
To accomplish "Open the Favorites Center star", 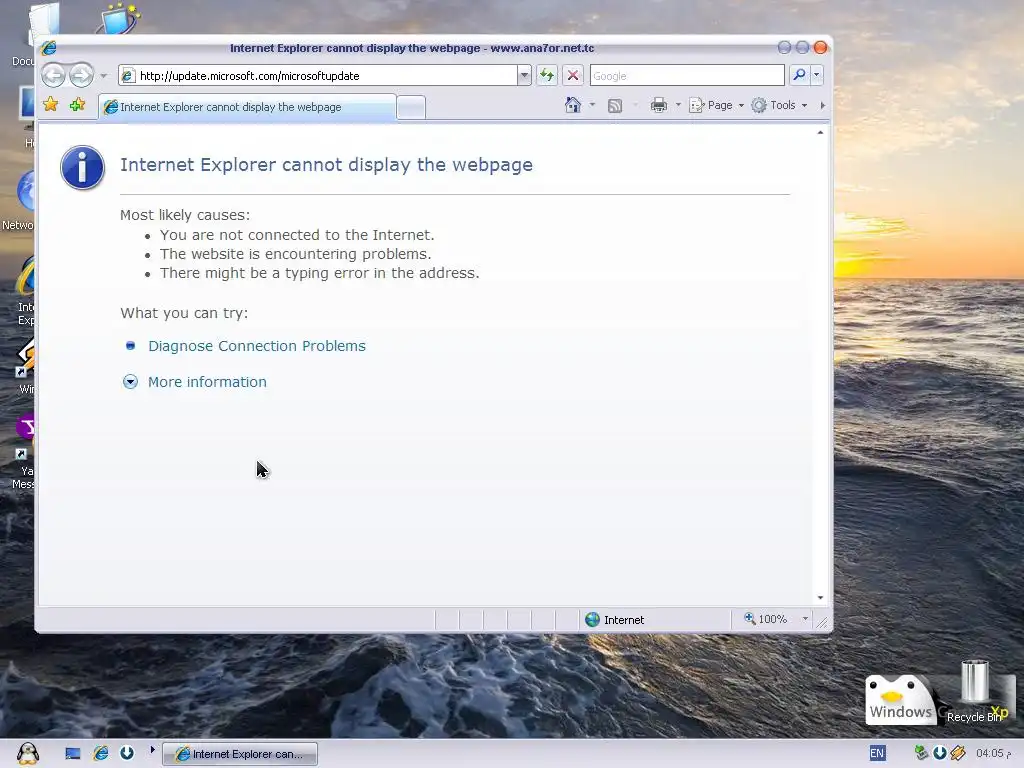I will coord(50,104).
